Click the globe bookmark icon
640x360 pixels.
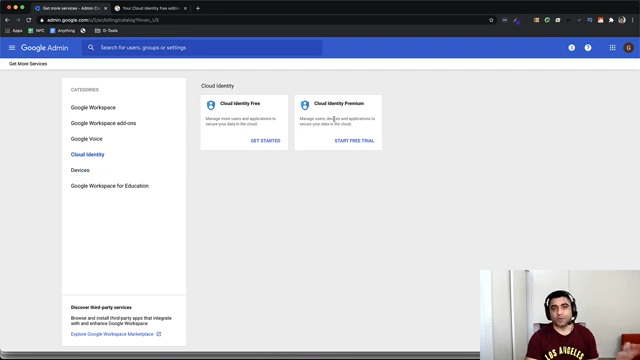[83, 31]
